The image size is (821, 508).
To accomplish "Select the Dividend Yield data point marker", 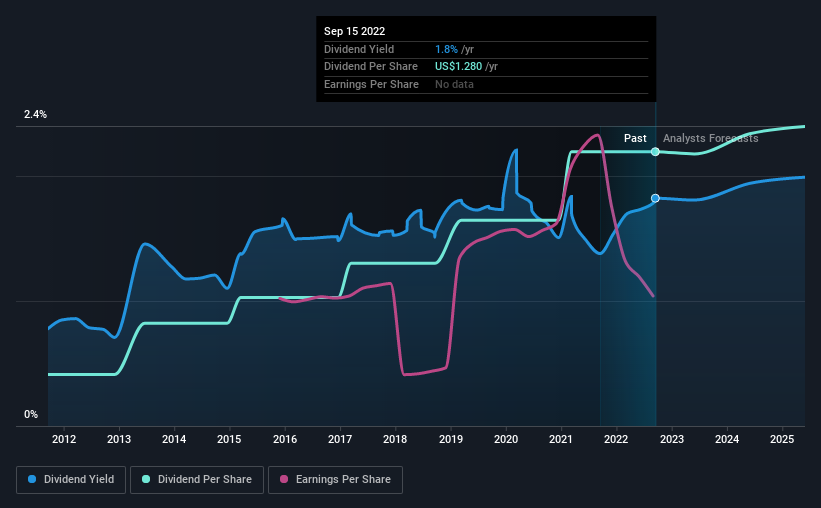I will 655,198.
